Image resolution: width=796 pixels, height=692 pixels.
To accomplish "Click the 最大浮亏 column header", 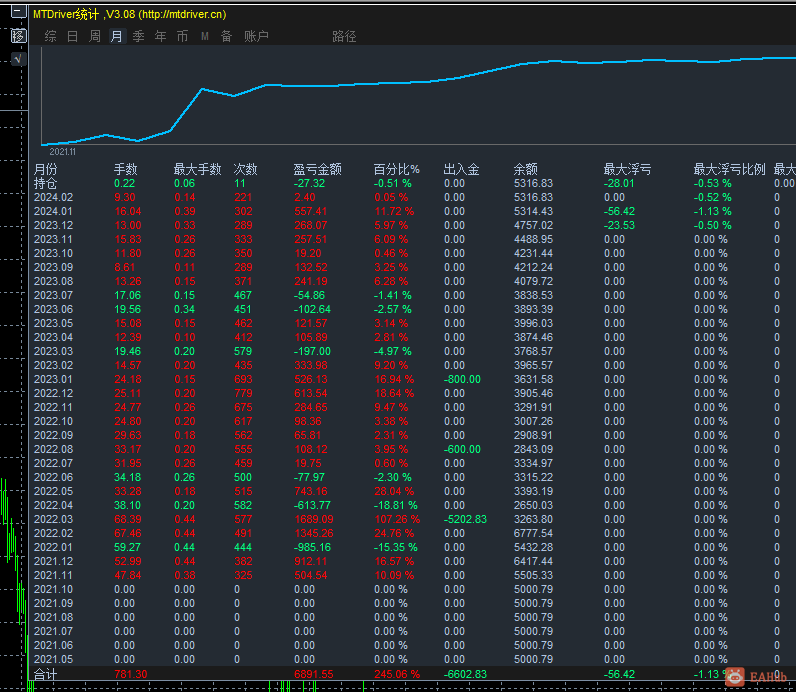I will click(x=627, y=170).
